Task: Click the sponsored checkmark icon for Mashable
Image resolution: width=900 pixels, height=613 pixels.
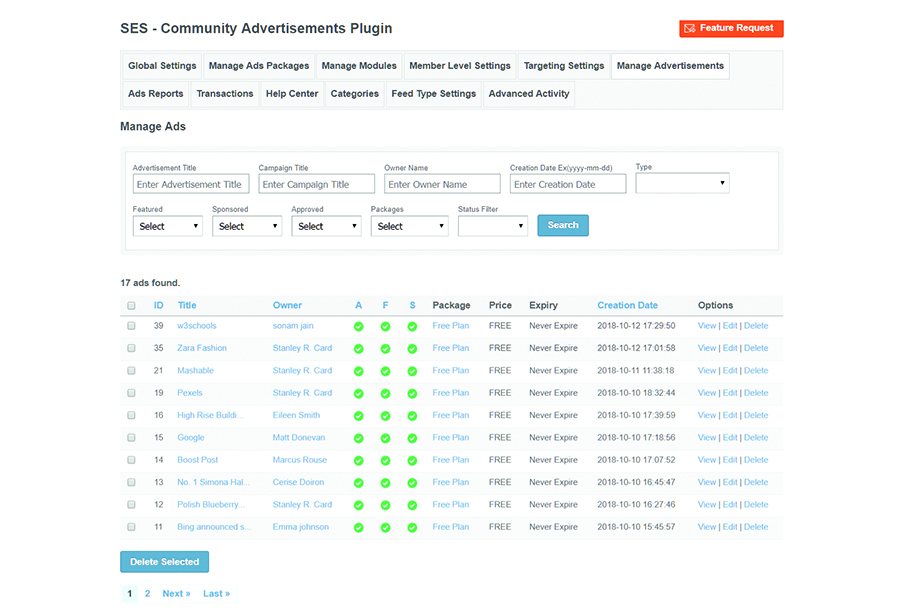Action: point(412,371)
